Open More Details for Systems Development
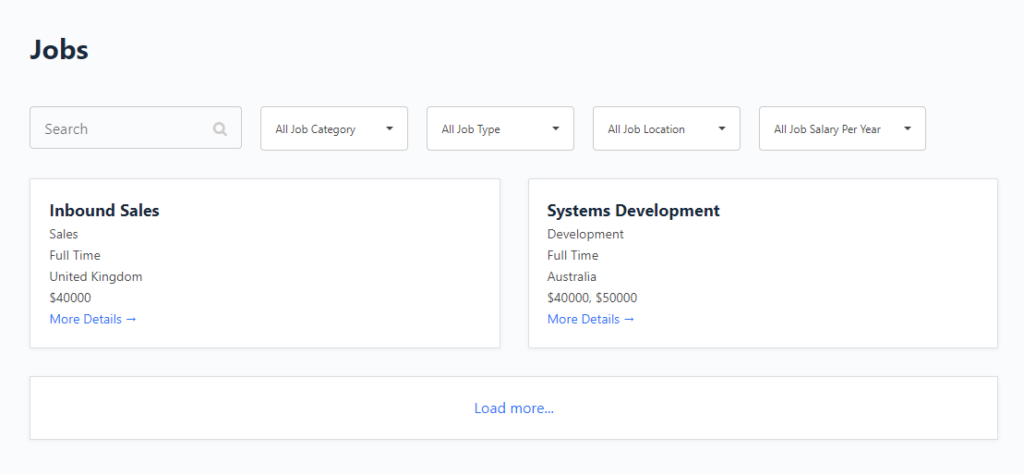The image size is (1024, 475). point(591,319)
